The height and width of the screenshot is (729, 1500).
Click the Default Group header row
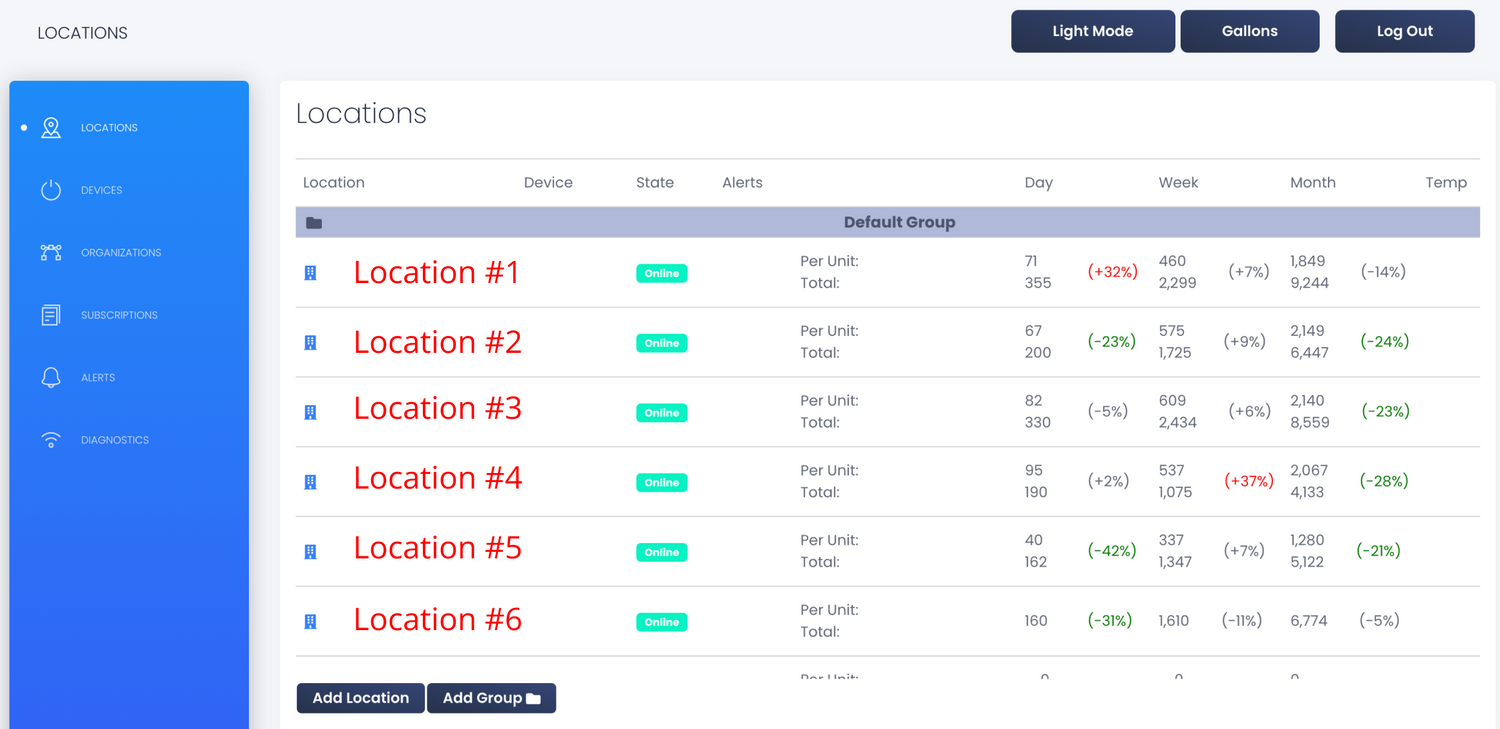898,222
